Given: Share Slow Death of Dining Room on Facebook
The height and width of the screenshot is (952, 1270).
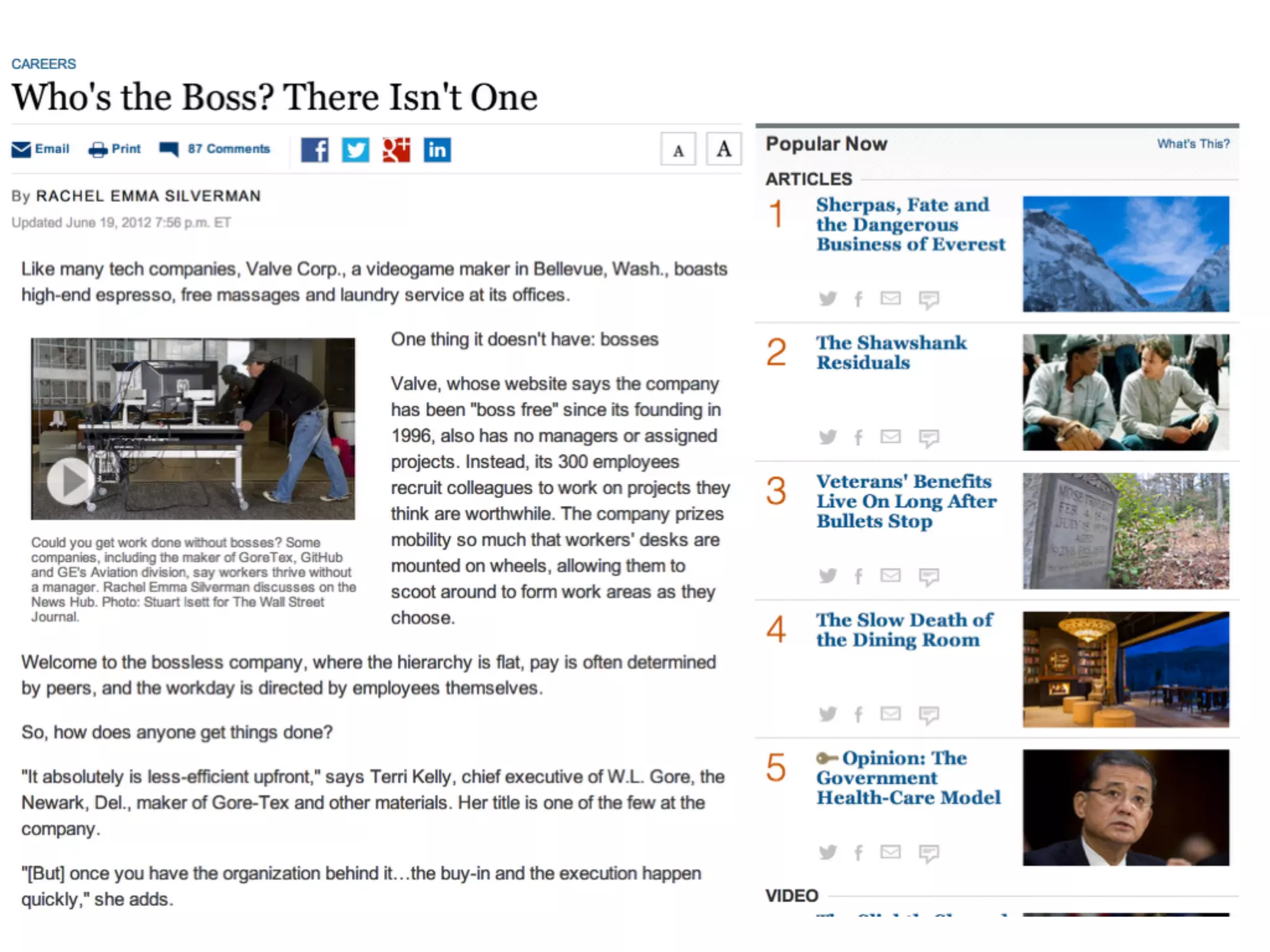Looking at the screenshot, I should click(858, 715).
